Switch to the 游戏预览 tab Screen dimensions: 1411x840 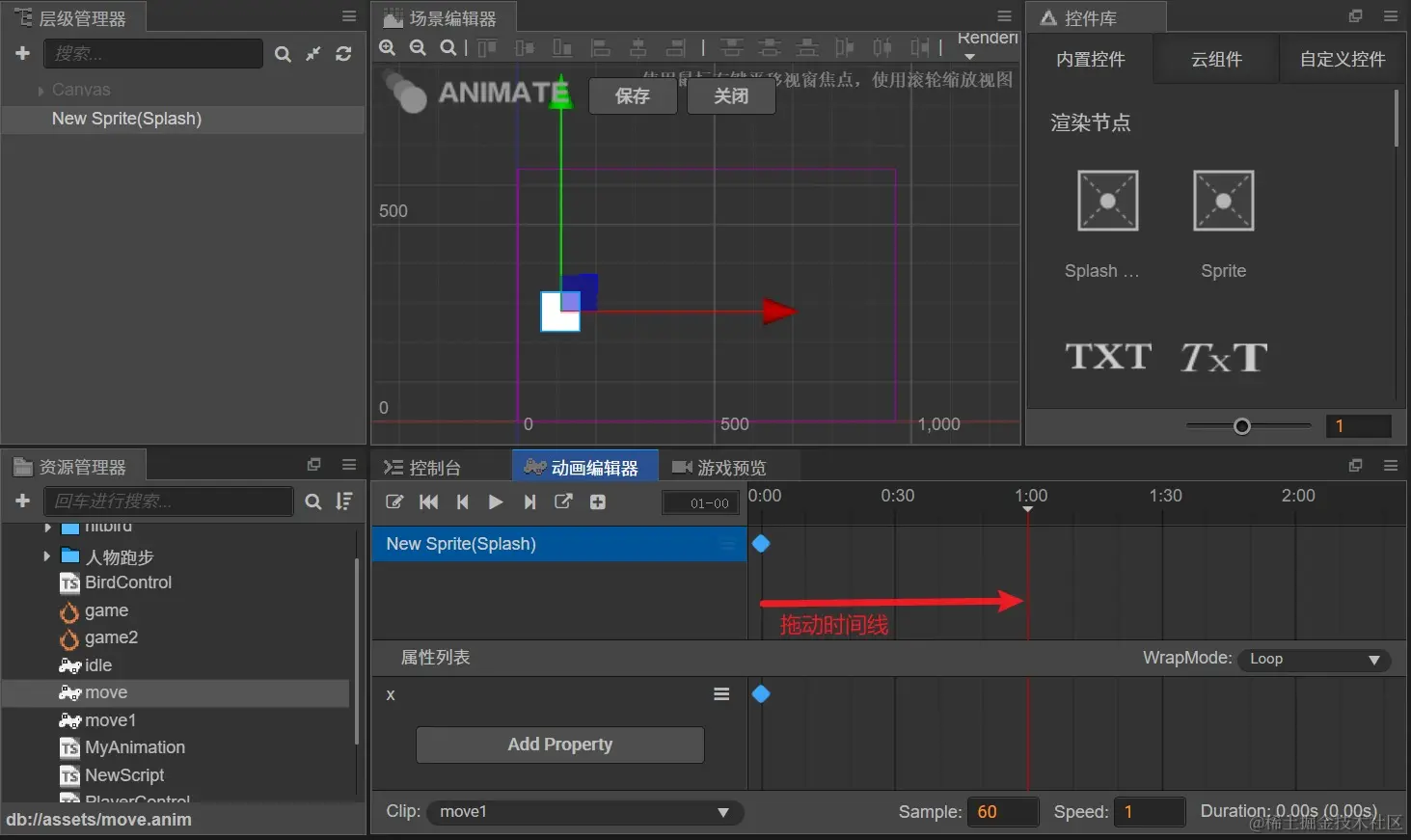tap(719, 468)
